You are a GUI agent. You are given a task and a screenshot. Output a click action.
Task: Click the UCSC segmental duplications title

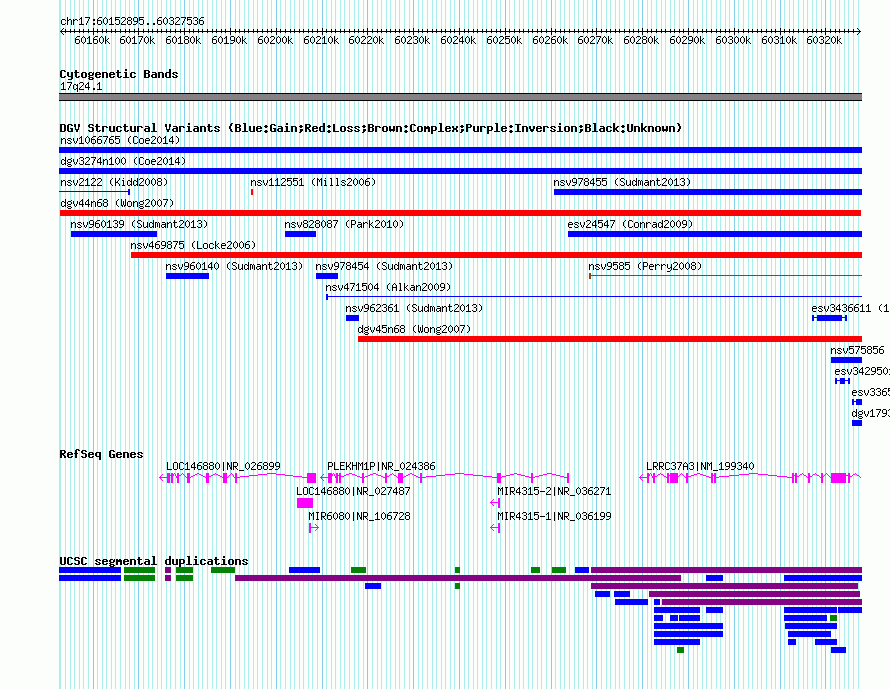click(x=154, y=561)
